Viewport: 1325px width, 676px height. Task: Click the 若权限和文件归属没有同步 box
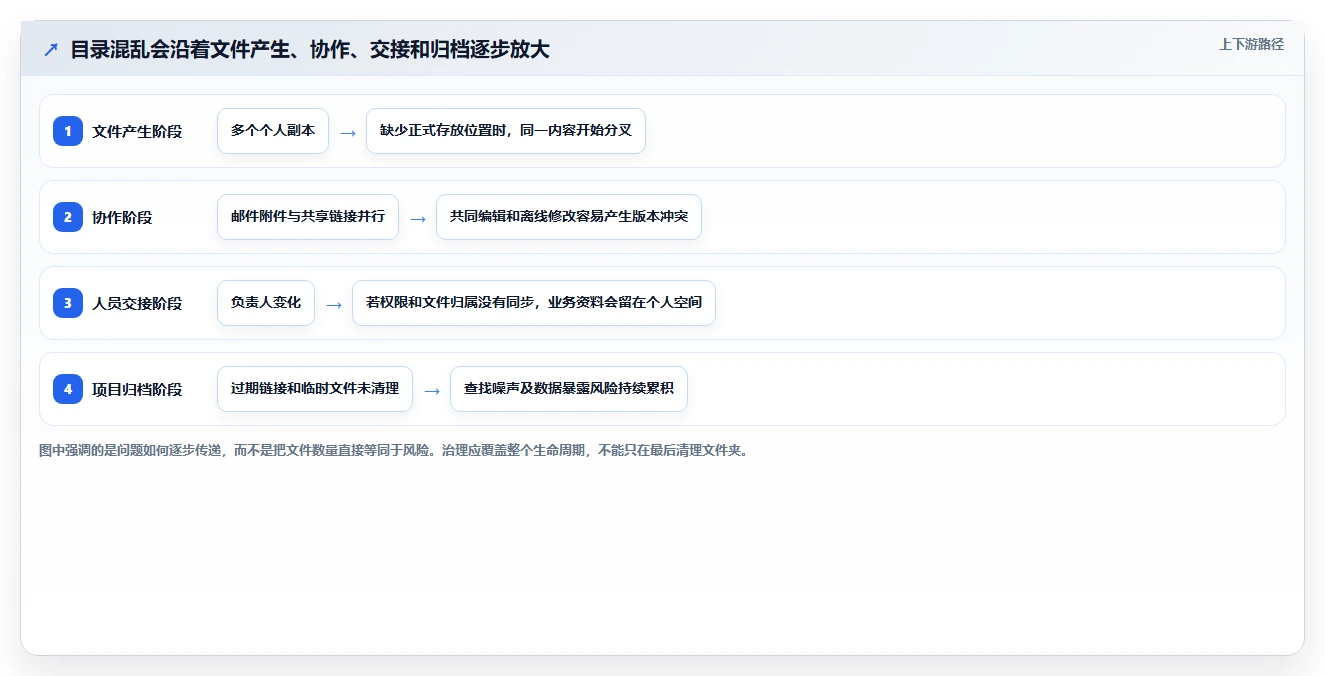coord(534,303)
